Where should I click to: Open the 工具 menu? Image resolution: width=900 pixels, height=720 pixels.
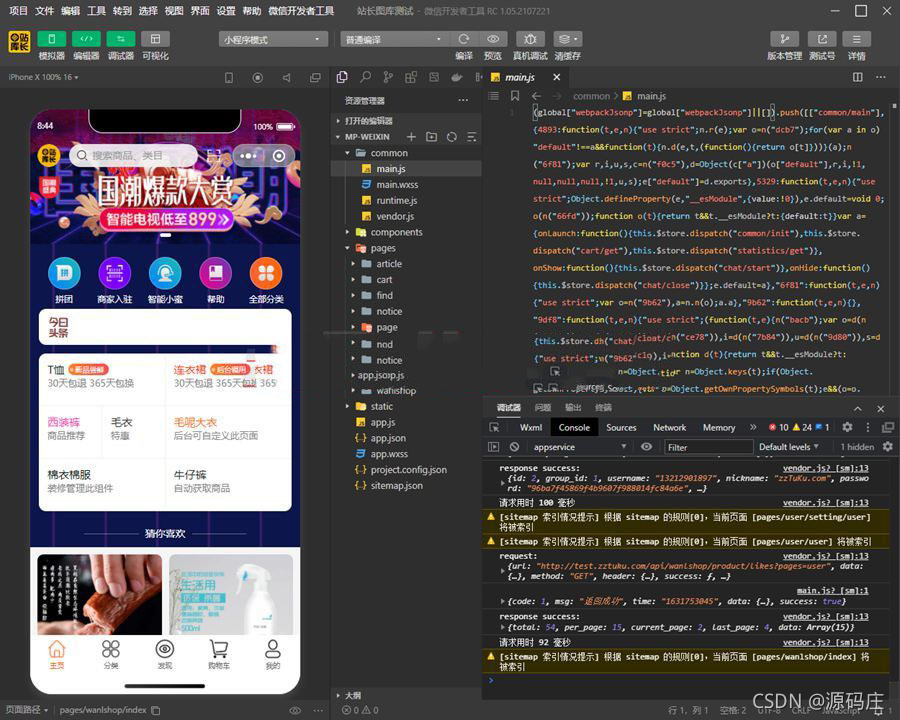tap(96, 10)
